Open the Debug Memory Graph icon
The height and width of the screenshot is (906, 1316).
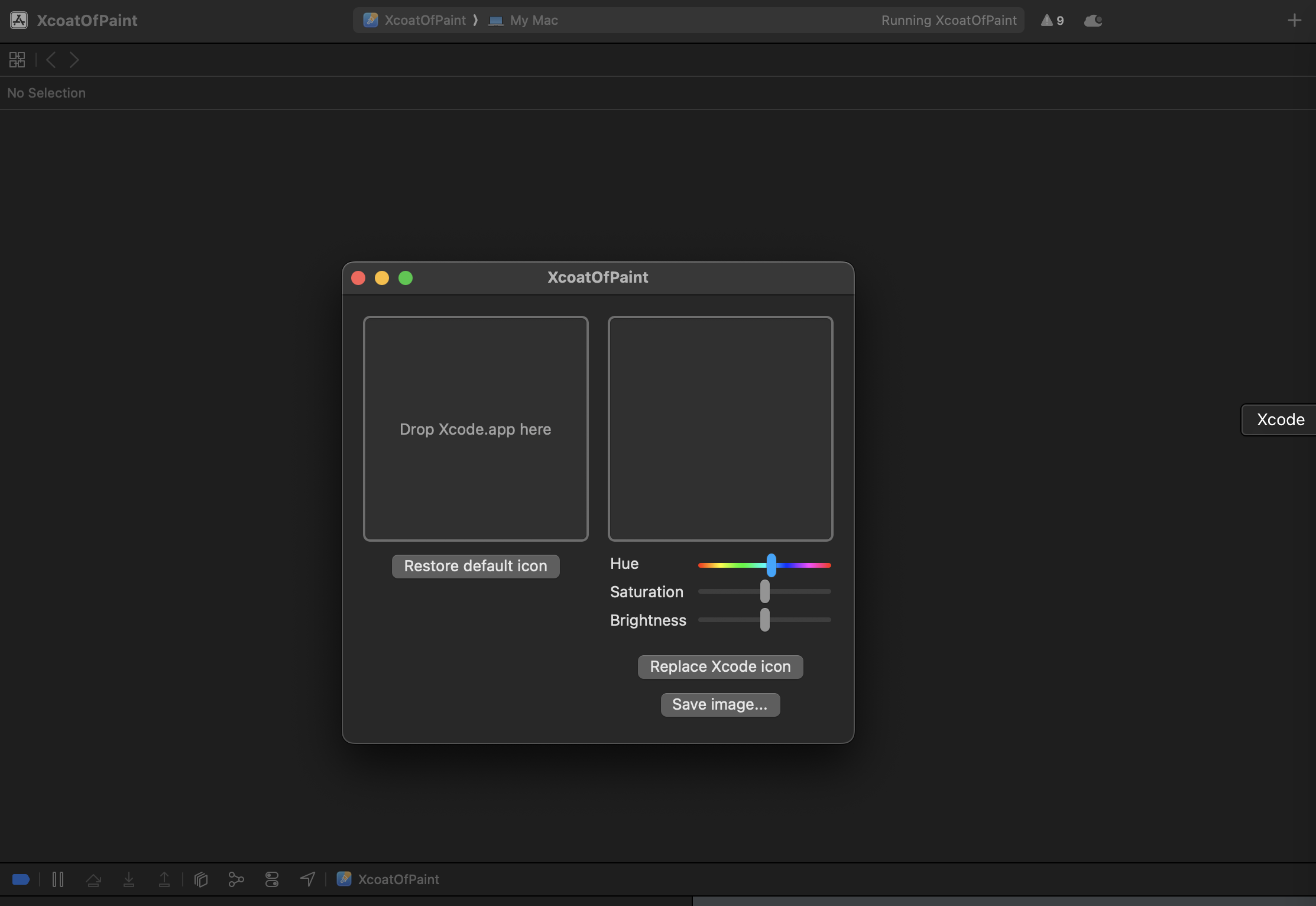236,879
